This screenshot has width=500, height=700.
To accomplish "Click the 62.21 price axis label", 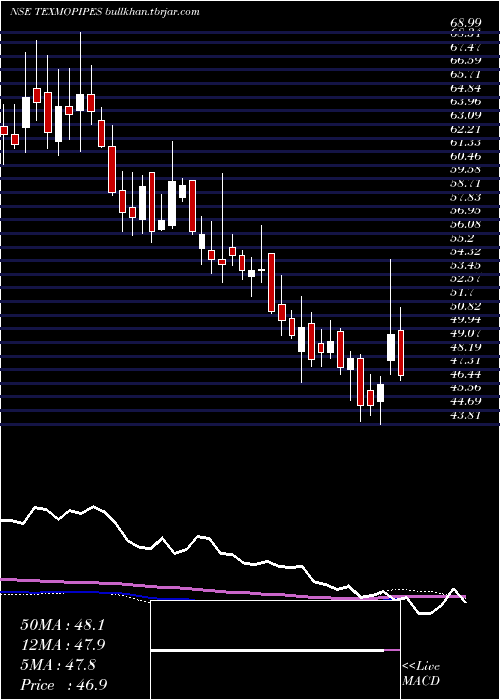I will pos(465,129).
